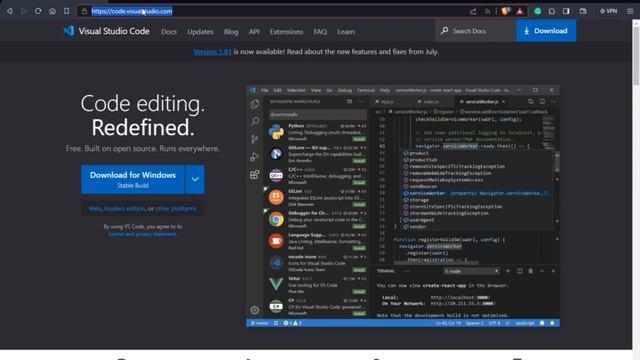
Task: Open the browser hamburger menu
Action: 630,11
